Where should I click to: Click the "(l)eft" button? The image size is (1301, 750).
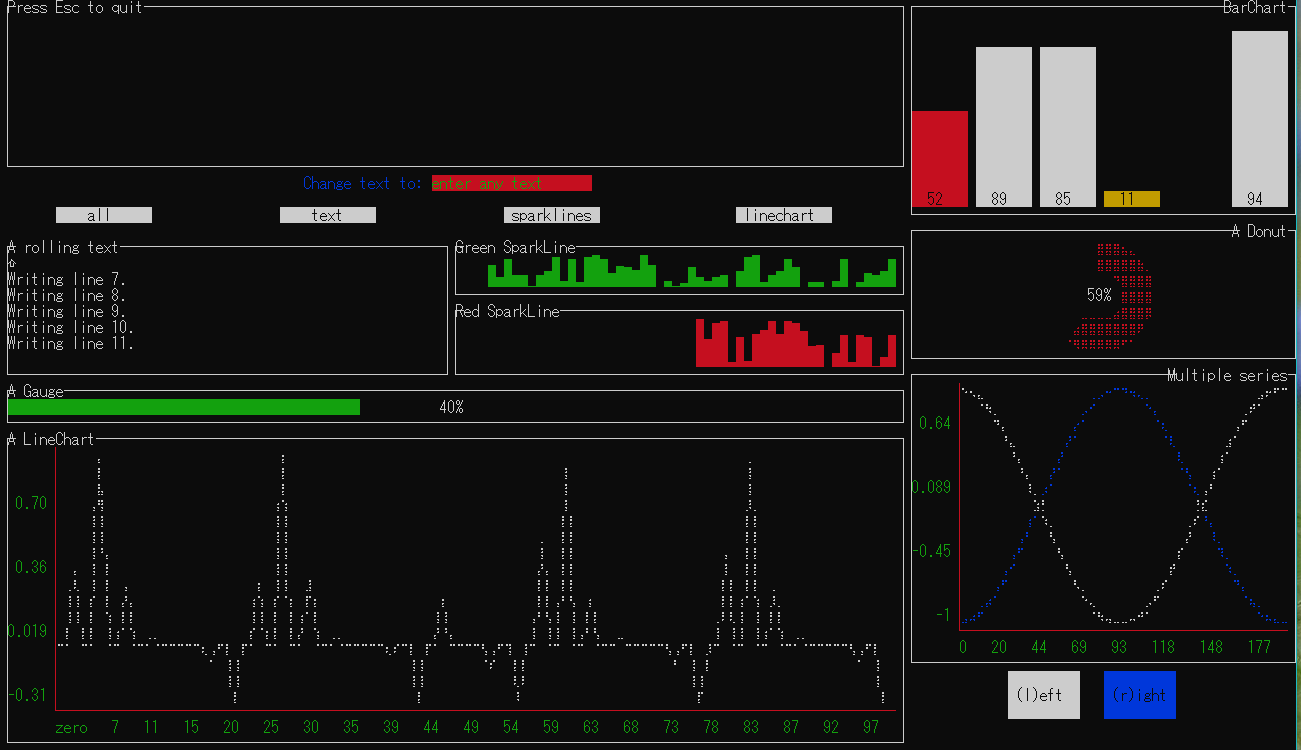[x=1044, y=695]
